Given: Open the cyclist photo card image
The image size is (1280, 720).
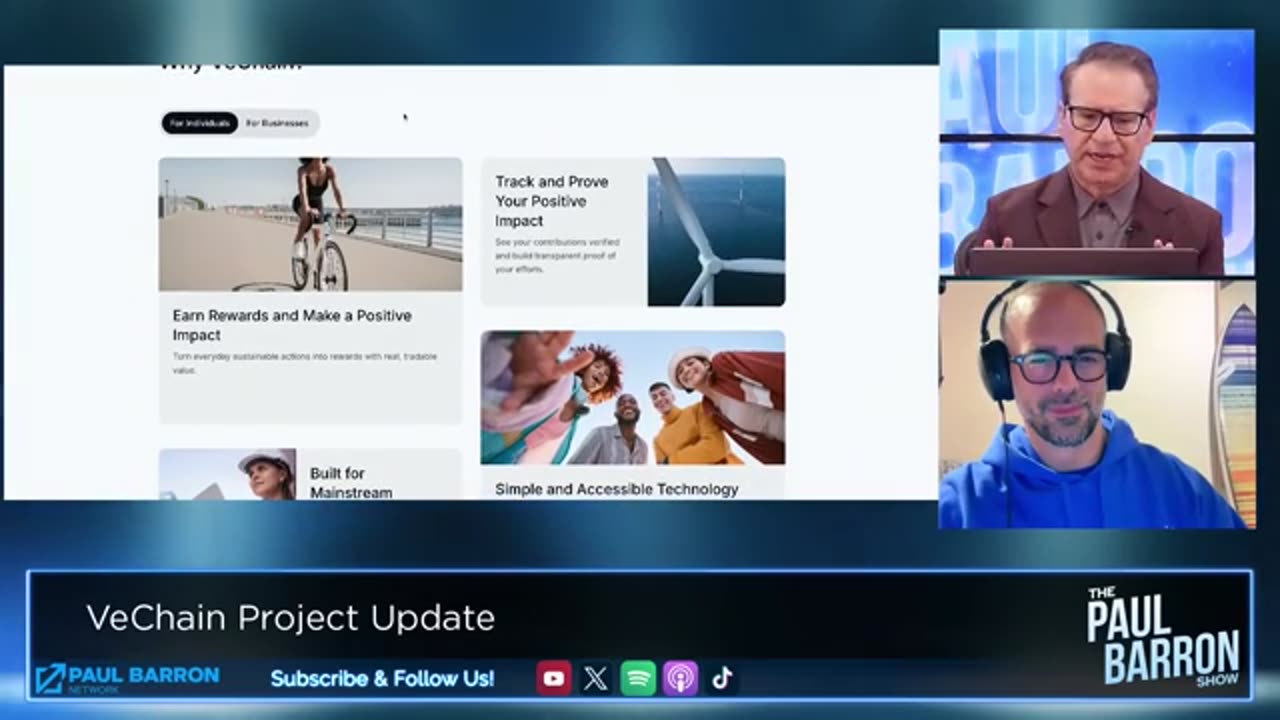Looking at the screenshot, I should (310, 224).
